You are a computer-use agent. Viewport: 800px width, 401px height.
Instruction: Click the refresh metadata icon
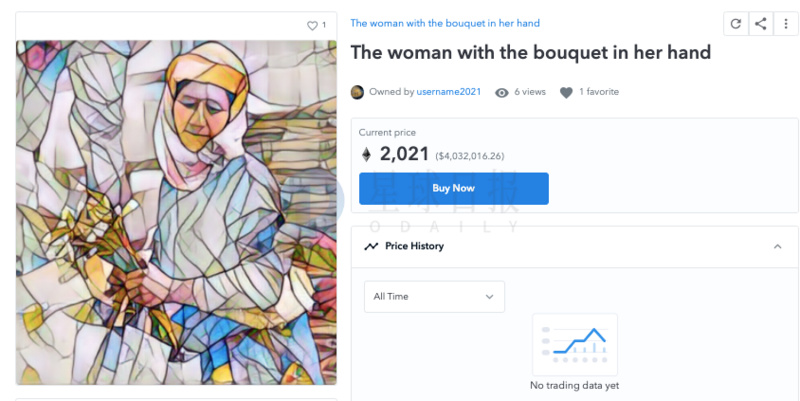[x=736, y=24]
